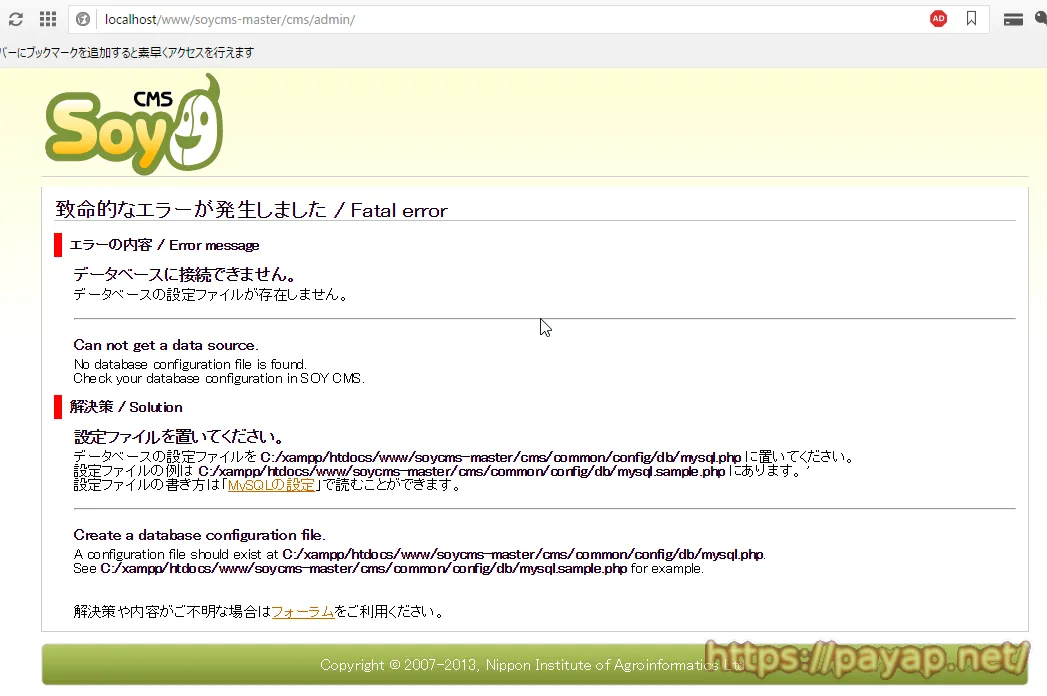Click the site info globe icon
The width and height of the screenshot is (1047, 696).
(x=83, y=19)
